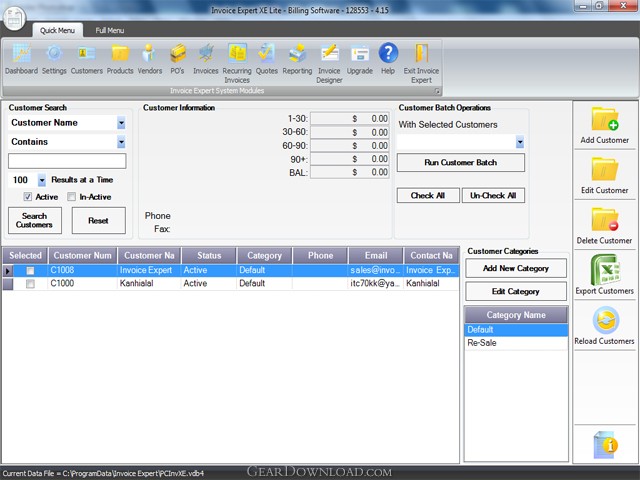The height and width of the screenshot is (480, 640).
Task: Click the ribbon group dialog launcher
Action: [x=437, y=91]
